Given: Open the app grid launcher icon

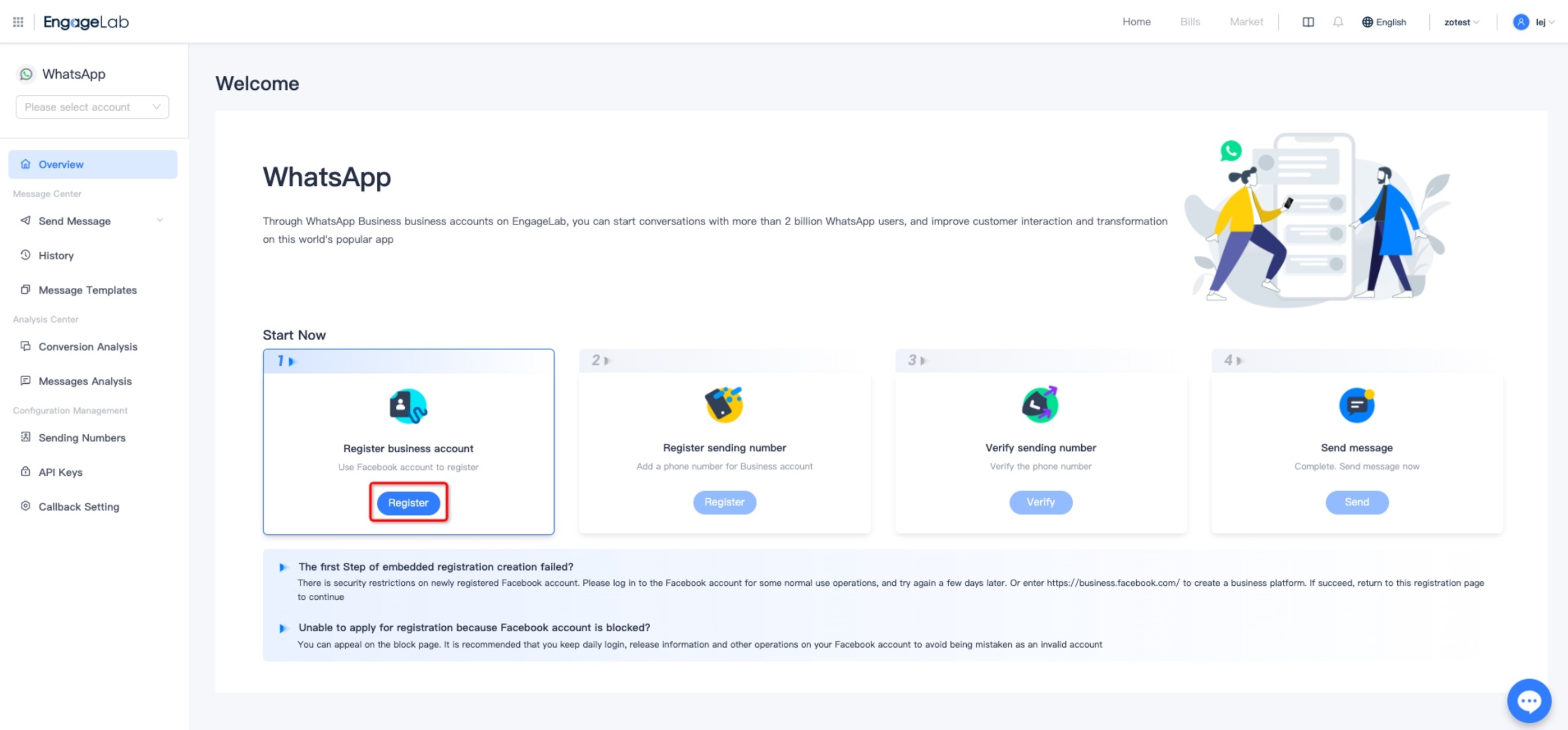Looking at the screenshot, I should (19, 22).
